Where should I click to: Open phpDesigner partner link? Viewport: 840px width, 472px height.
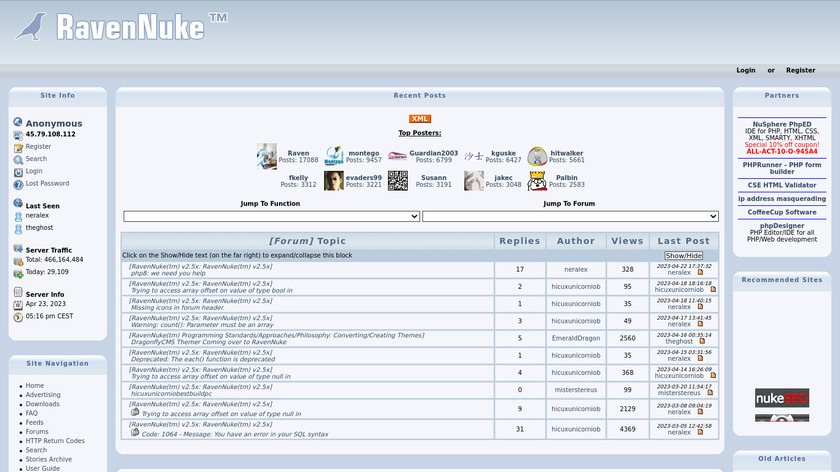tap(782, 226)
